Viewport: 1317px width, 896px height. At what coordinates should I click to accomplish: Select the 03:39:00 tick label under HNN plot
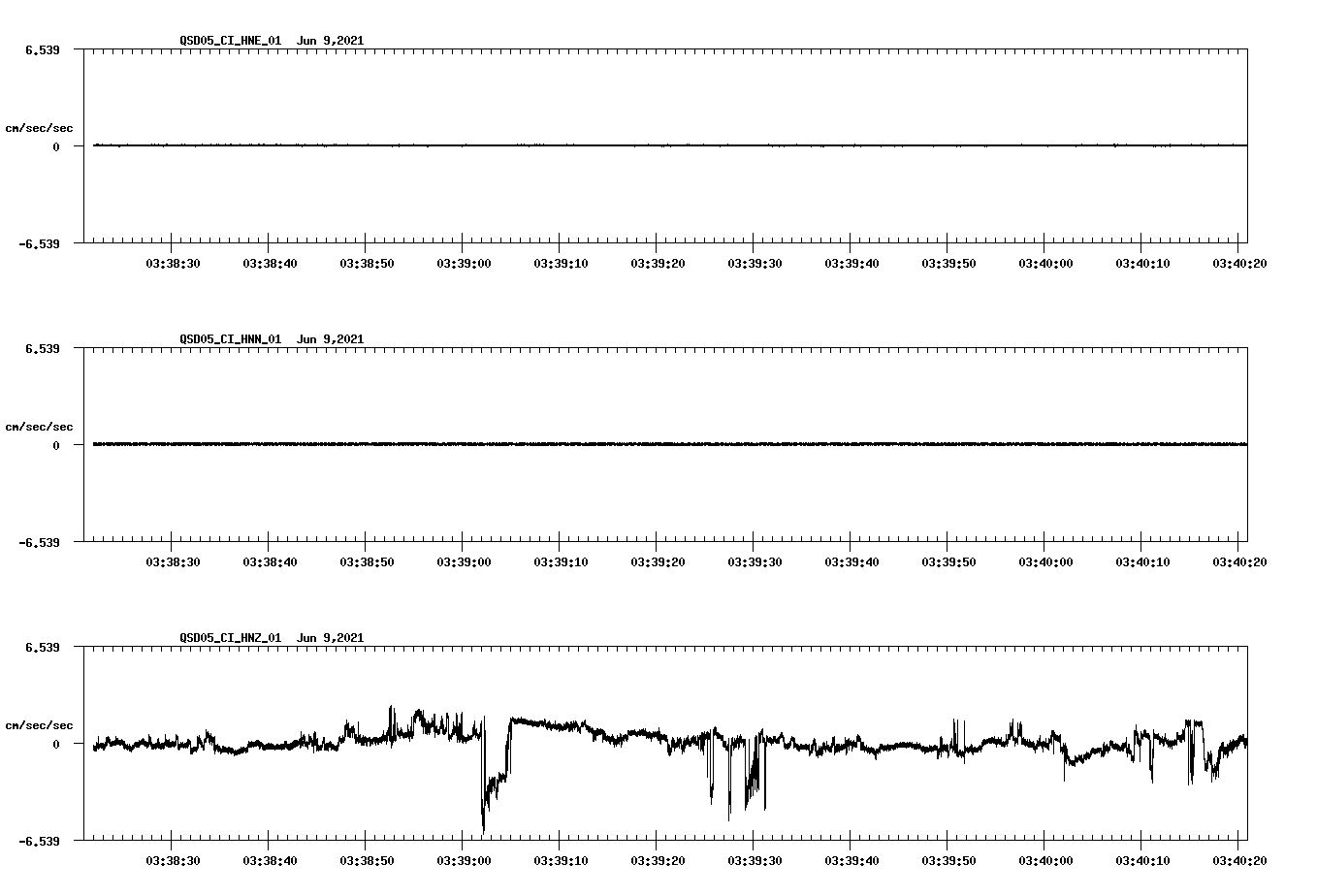[464, 561]
